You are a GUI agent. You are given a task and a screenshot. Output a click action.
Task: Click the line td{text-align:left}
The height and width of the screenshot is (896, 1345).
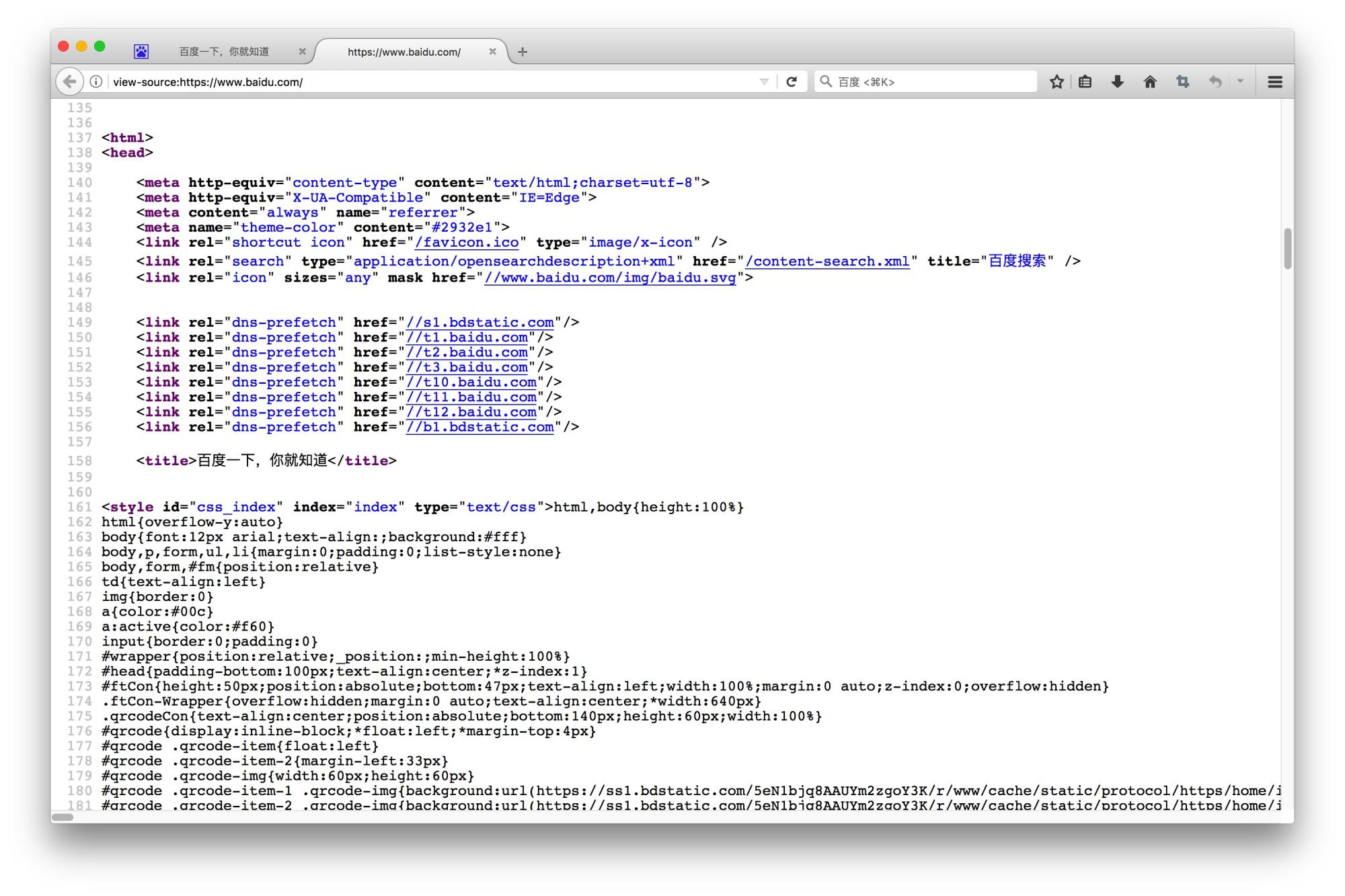(x=184, y=582)
